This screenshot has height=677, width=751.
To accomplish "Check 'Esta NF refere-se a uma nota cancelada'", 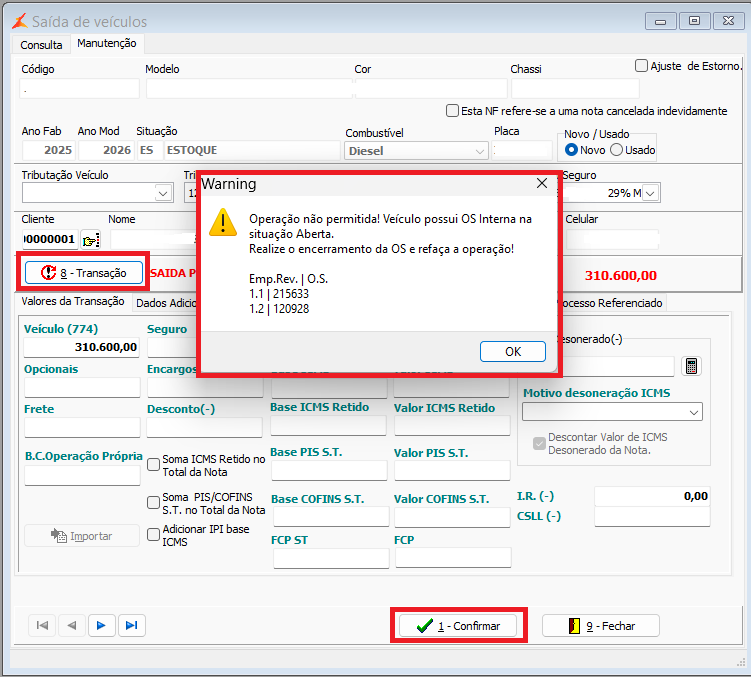I will pyautogui.click(x=452, y=111).
